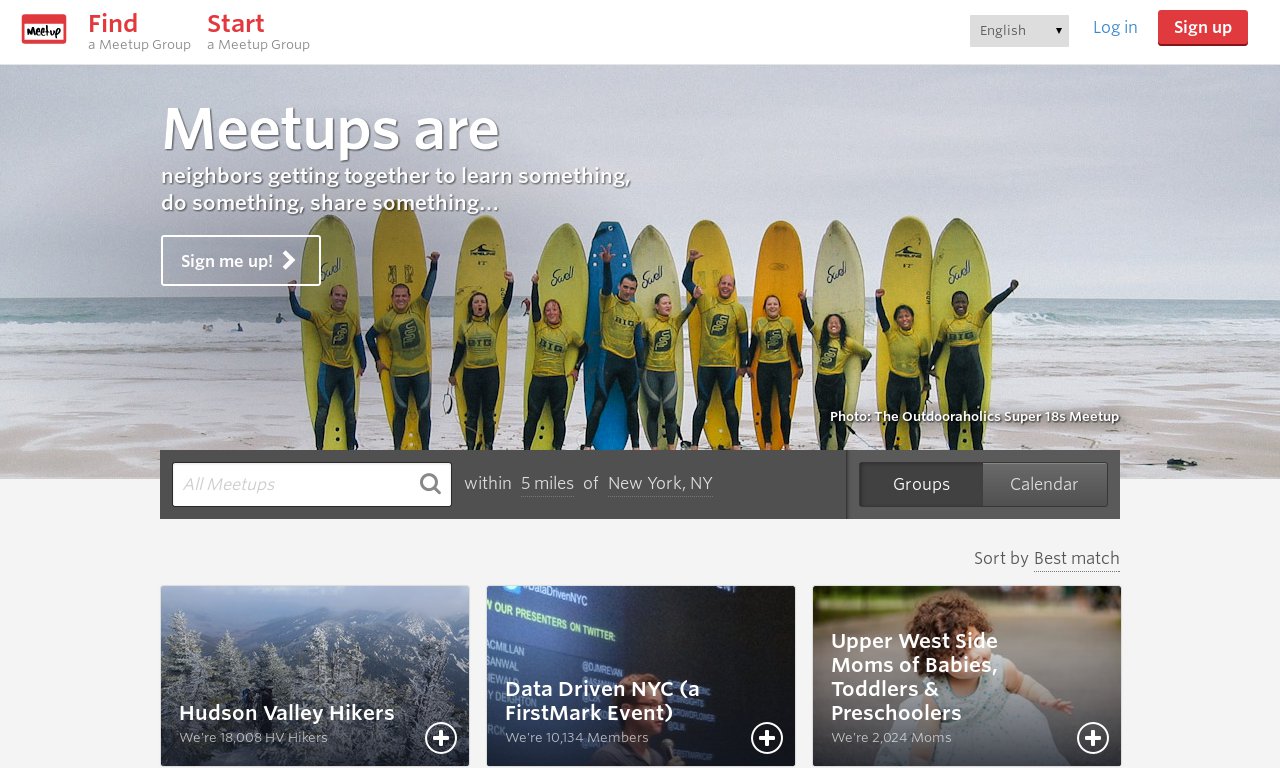This screenshot has height=768, width=1280.
Task: Click the Meetup logo icon
Action: click(44, 29)
